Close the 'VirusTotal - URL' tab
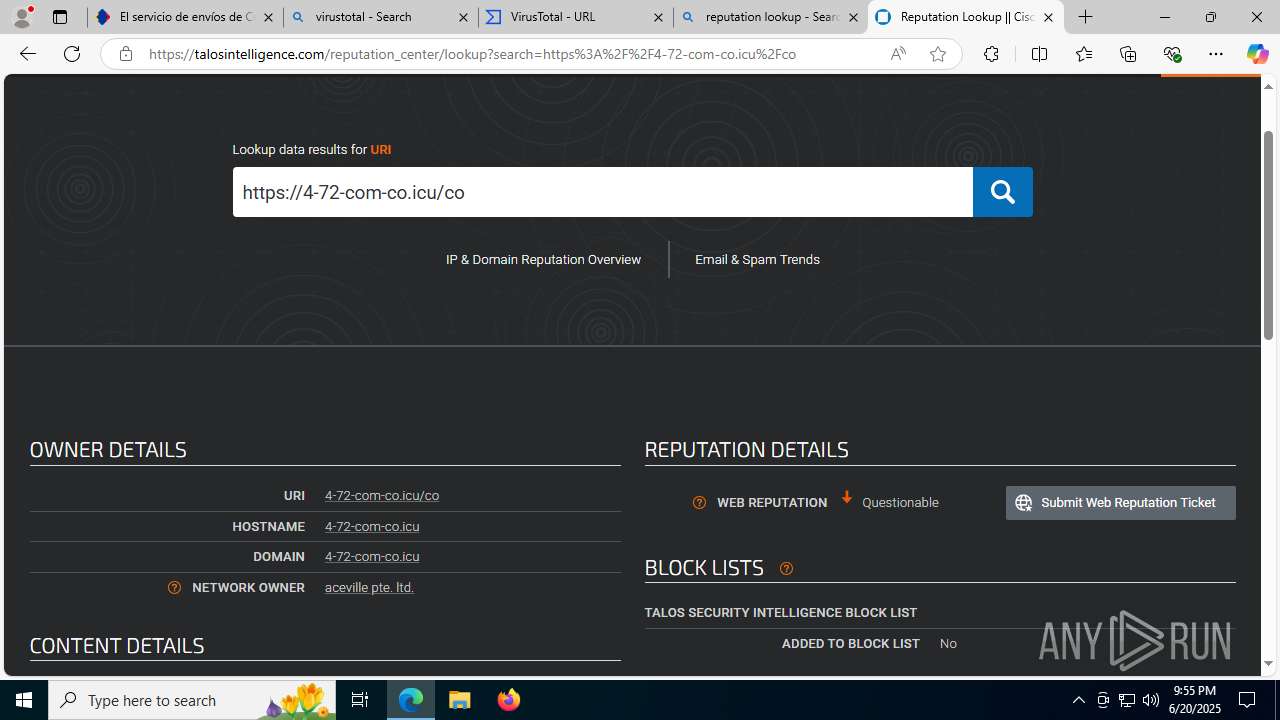 tap(658, 17)
